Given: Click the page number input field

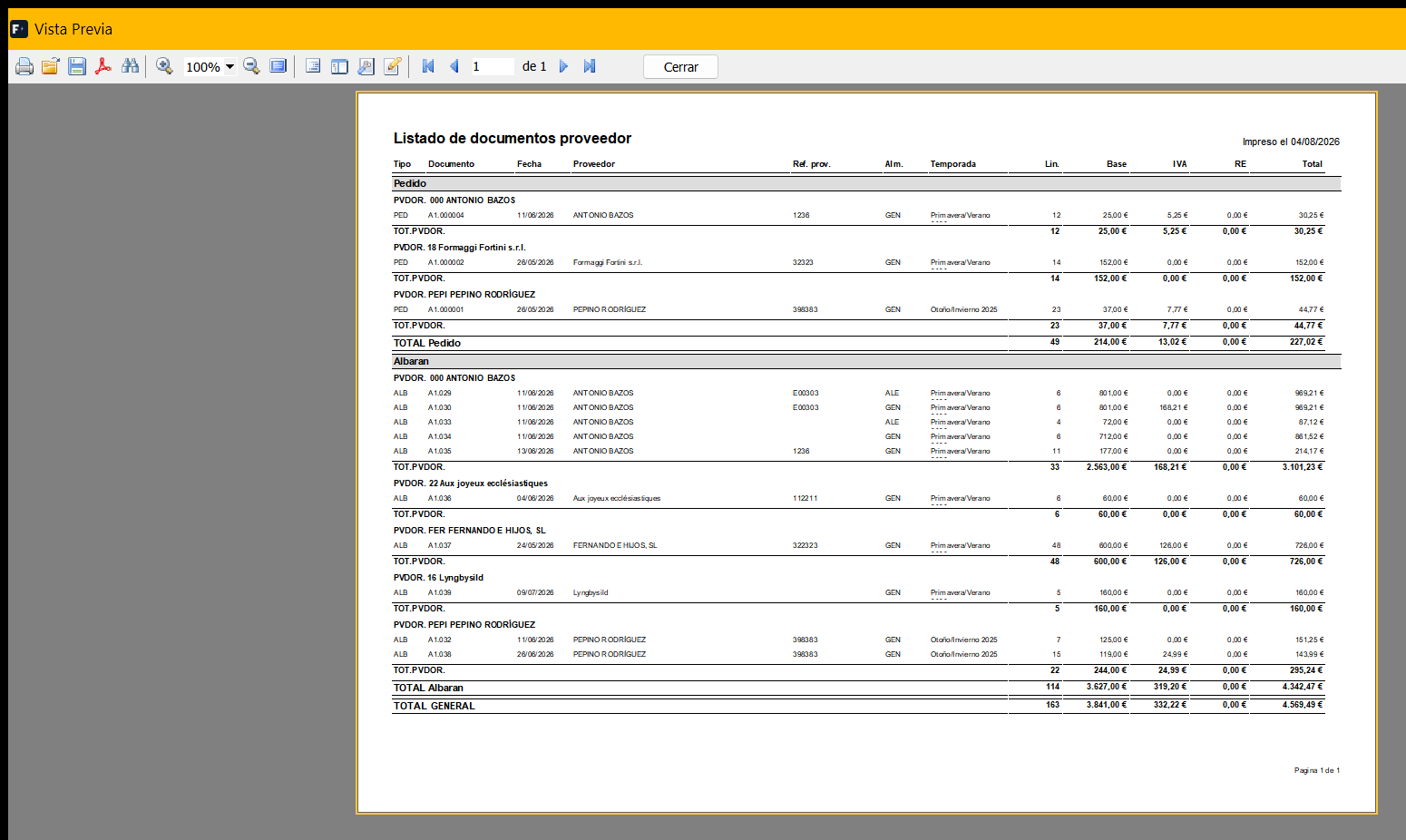Looking at the screenshot, I should coord(492,66).
